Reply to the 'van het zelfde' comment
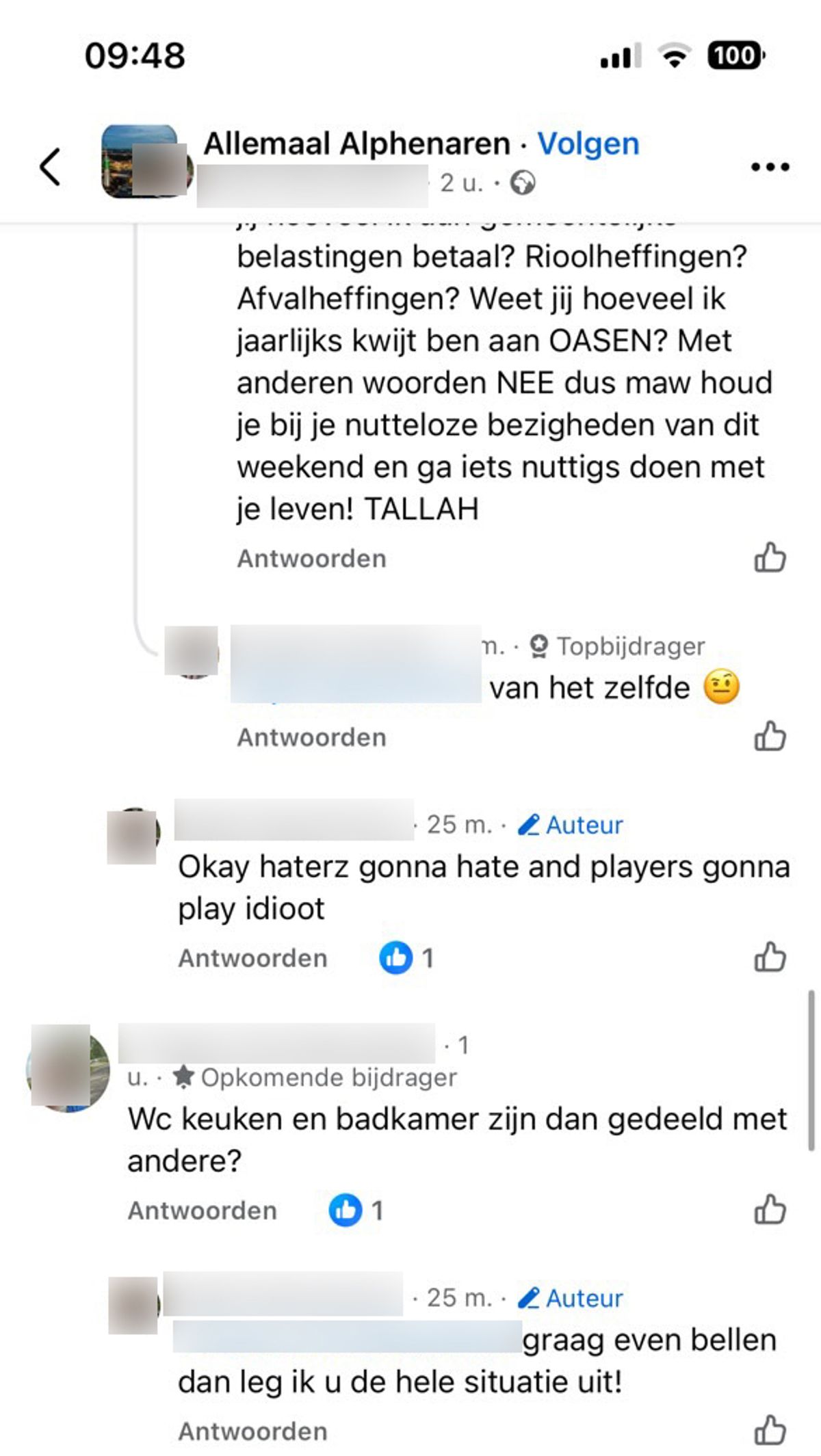 pyautogui.click(x=311, y=737)
